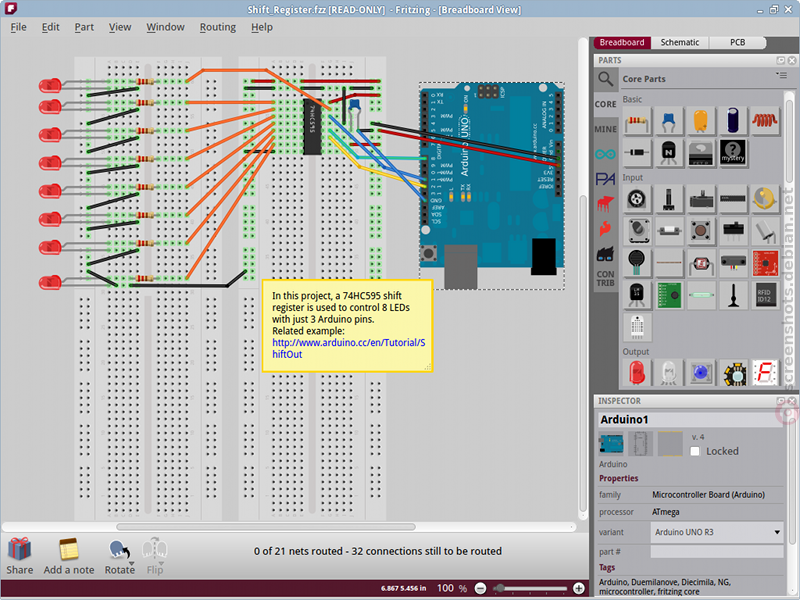This screenshot has height=600, width=800.
Task: Open the Arduino parts bin
Action: pyautogui.click(x=605, y=154)
